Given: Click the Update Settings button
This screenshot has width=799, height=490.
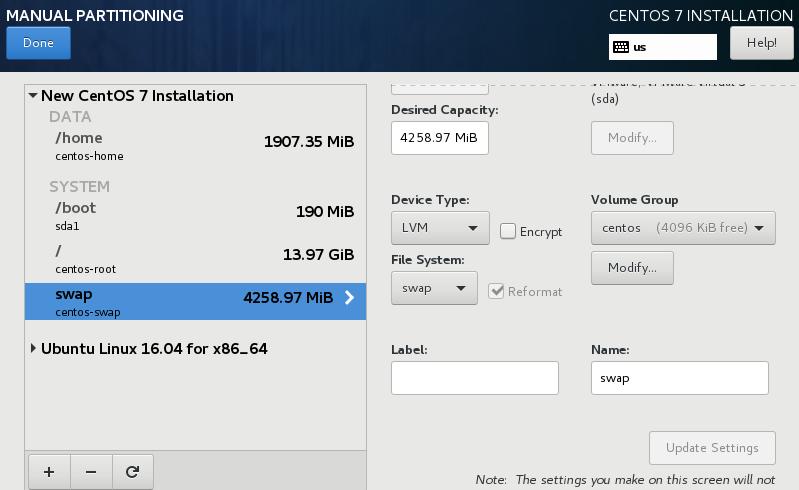Looking at the screenshot, I should [x=712, y=448].
